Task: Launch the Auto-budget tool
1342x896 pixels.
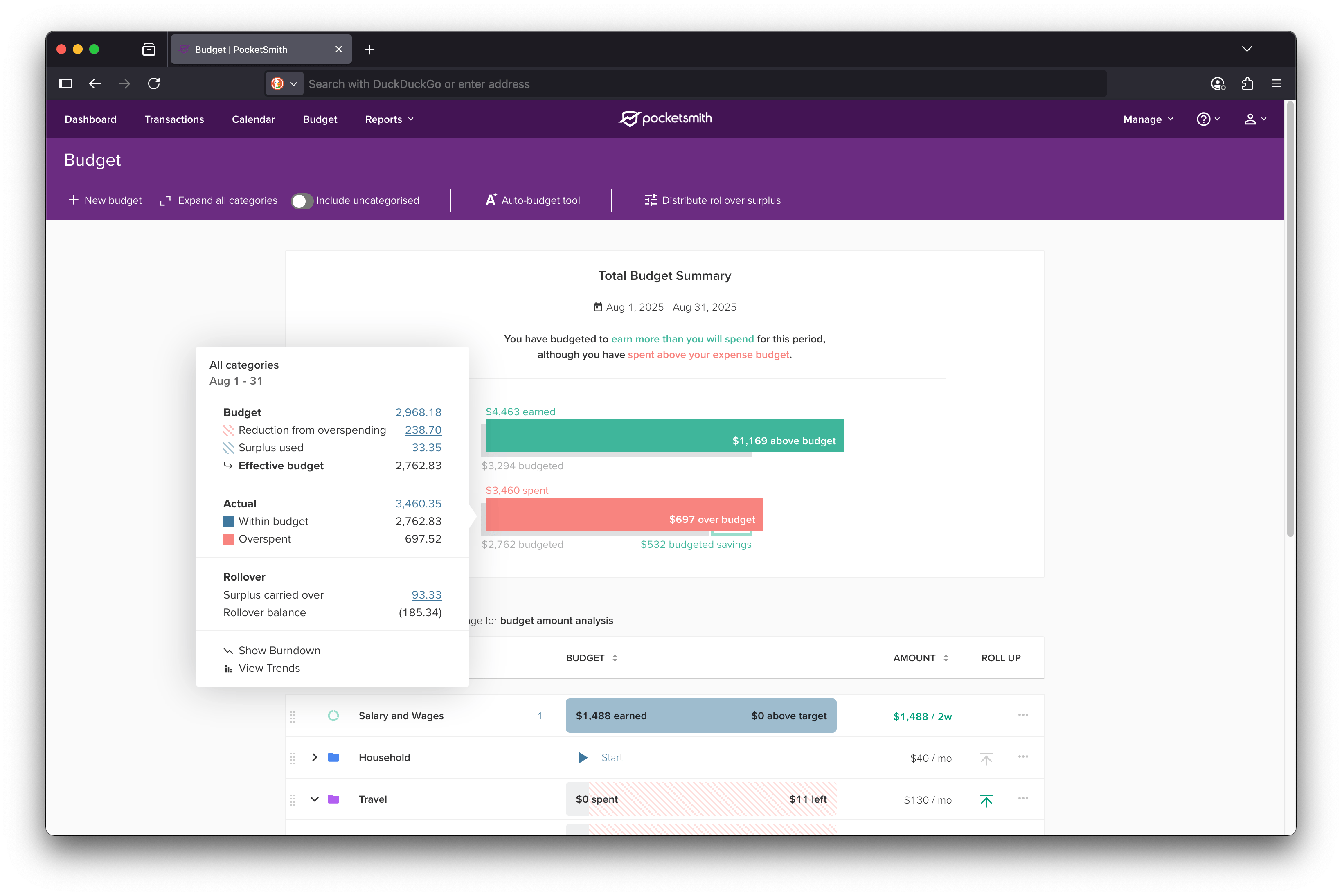Action: point(532,200)
